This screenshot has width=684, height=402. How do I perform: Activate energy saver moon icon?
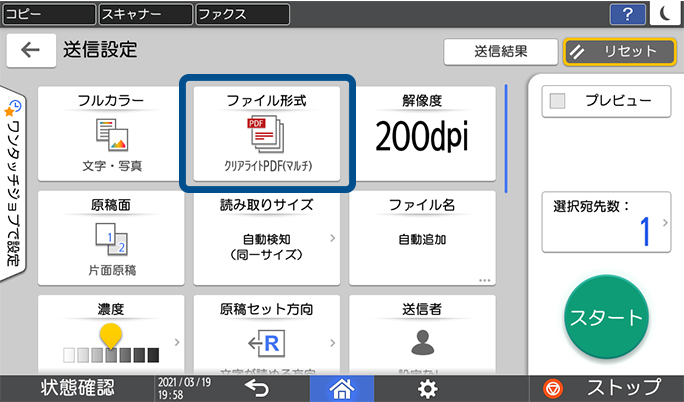tap(665, 14)
